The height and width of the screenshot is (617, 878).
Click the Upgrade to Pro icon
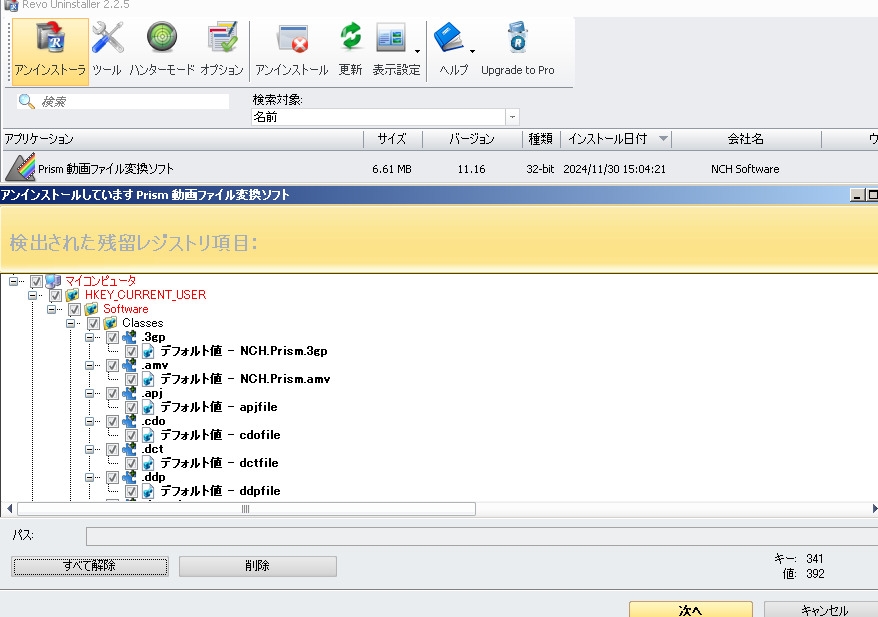[x=517, y=38]
